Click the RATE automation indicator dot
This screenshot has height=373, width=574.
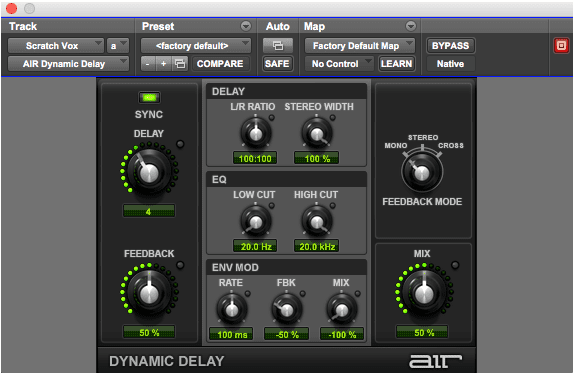(x=248, y=294)
